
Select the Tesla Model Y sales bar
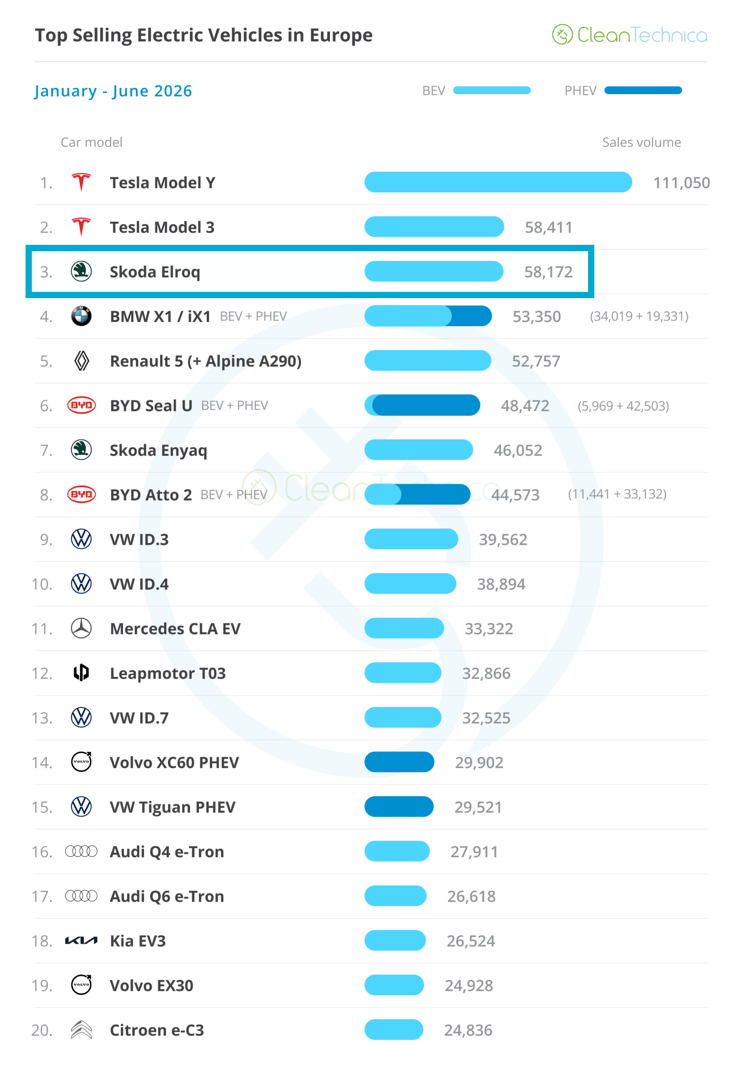point(498,182)
